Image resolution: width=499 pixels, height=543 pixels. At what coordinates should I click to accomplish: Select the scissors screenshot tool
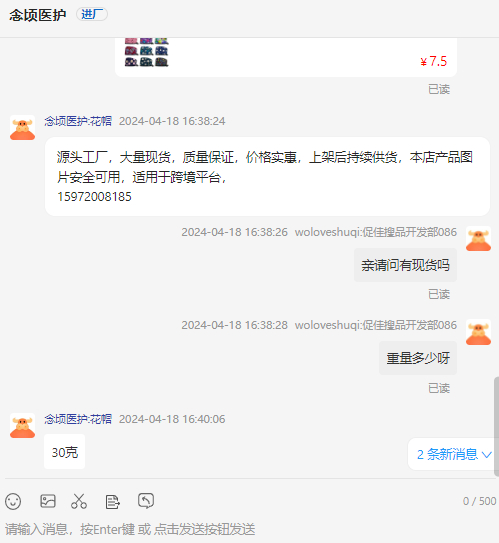tap(79, 501)
